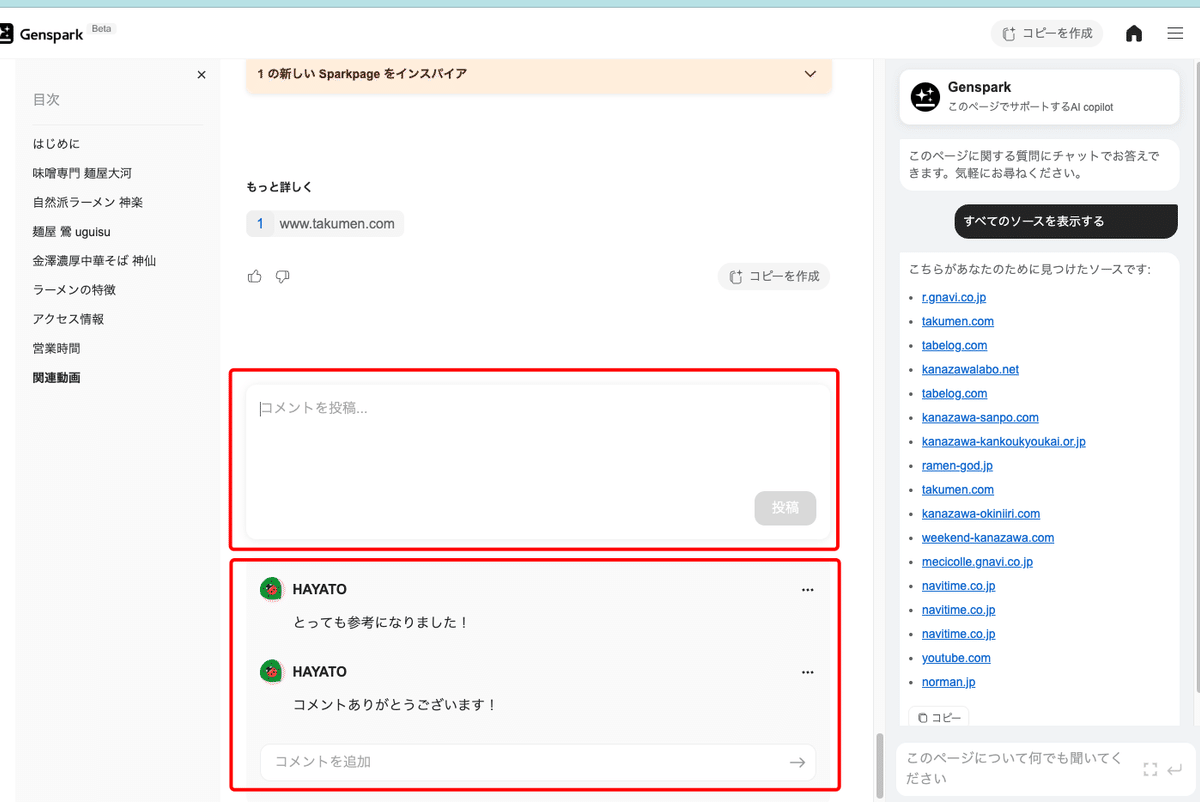This screenshot has width=1200, height=802.
Task: Click the Genspark logo in header
Action: (x=42, y=34)
